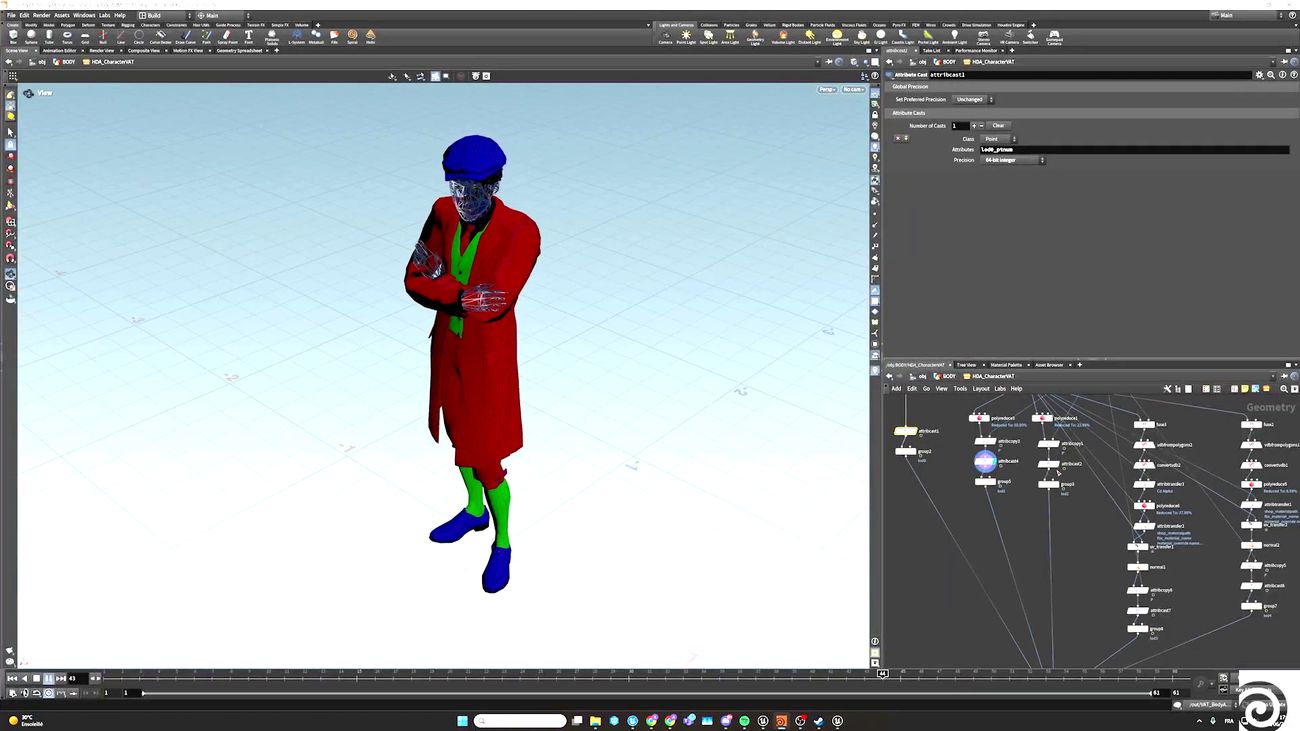
Task: Expand the Precision 64-bit integer dropdown
Action: point(1012,160)
